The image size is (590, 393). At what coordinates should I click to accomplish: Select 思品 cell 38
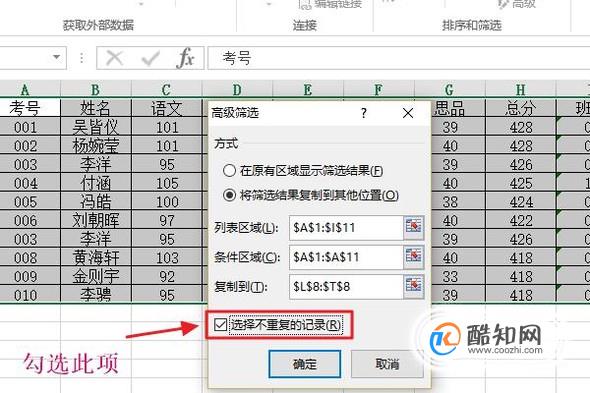coord(458,202)
